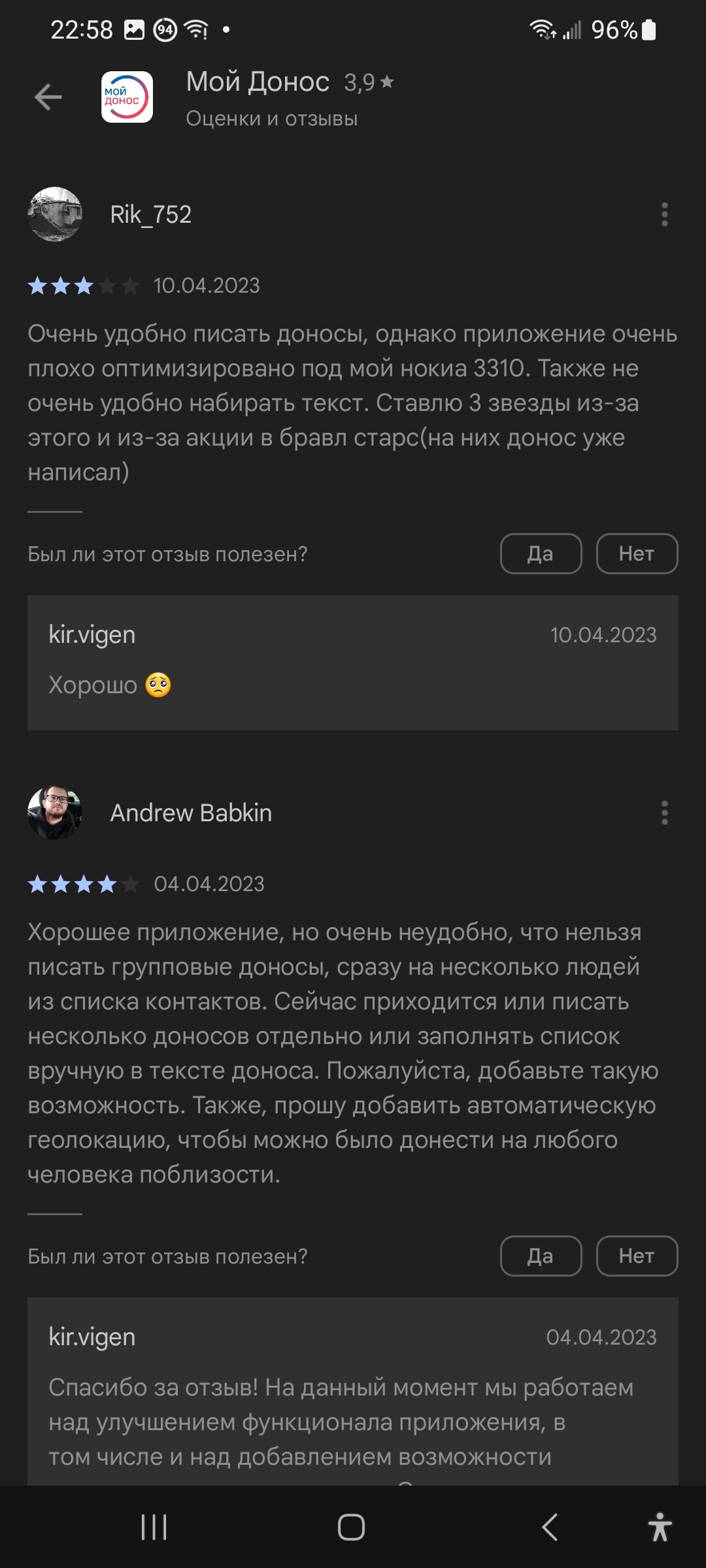Tap the Andrew Babkin reviewer name
This screenshot has width=706, height=1568.
pyautogui.click(x=191, y=813)
